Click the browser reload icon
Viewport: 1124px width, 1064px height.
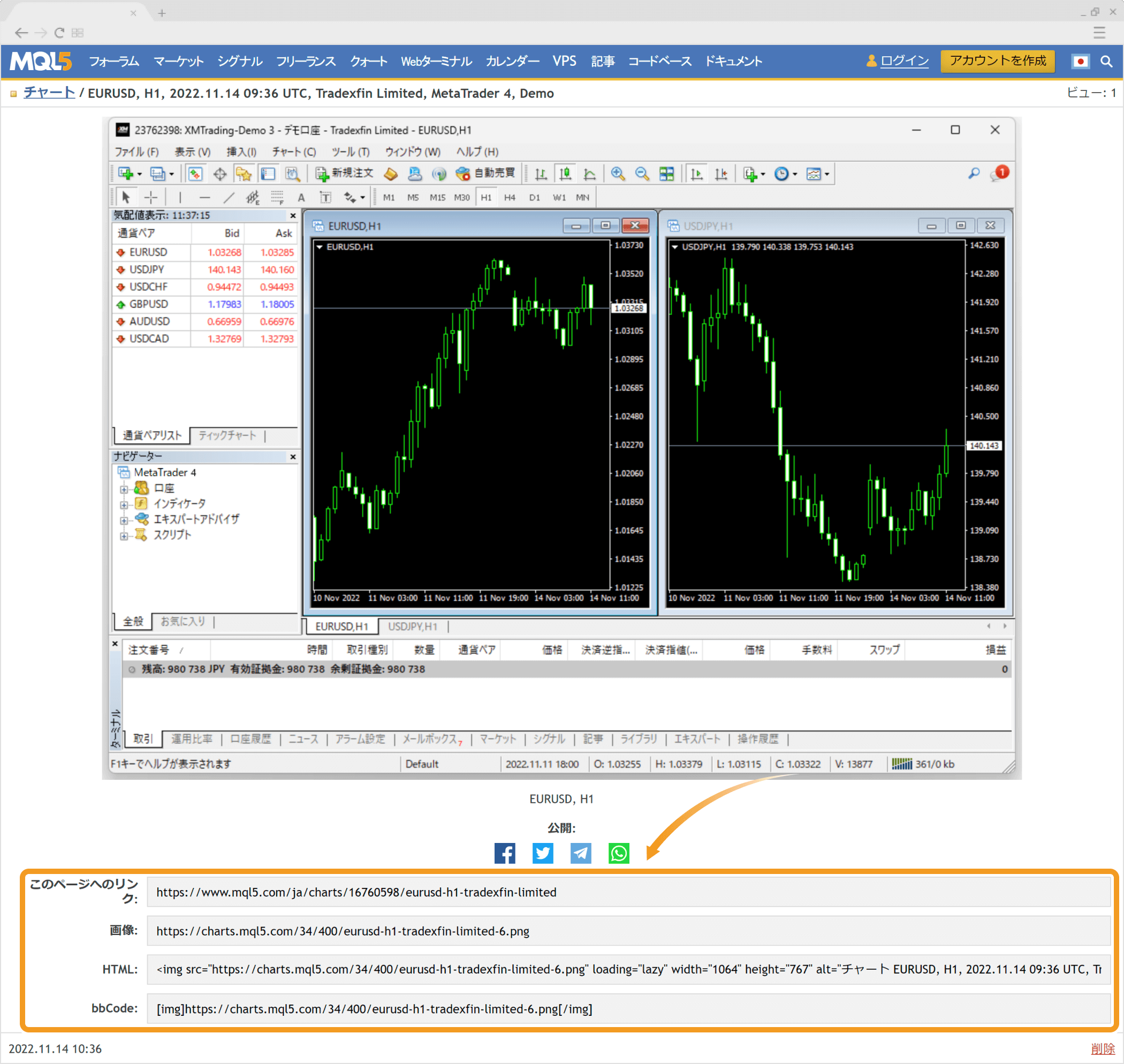[59, 33]
